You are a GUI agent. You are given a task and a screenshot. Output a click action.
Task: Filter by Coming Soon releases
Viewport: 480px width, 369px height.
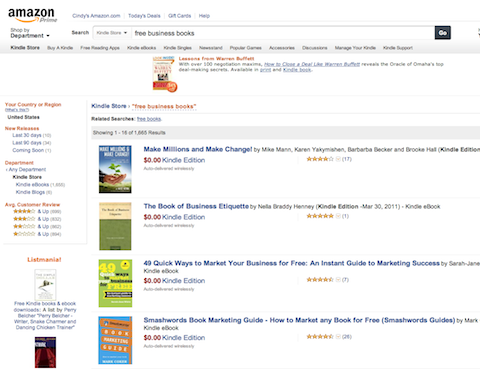coord(28,150)
